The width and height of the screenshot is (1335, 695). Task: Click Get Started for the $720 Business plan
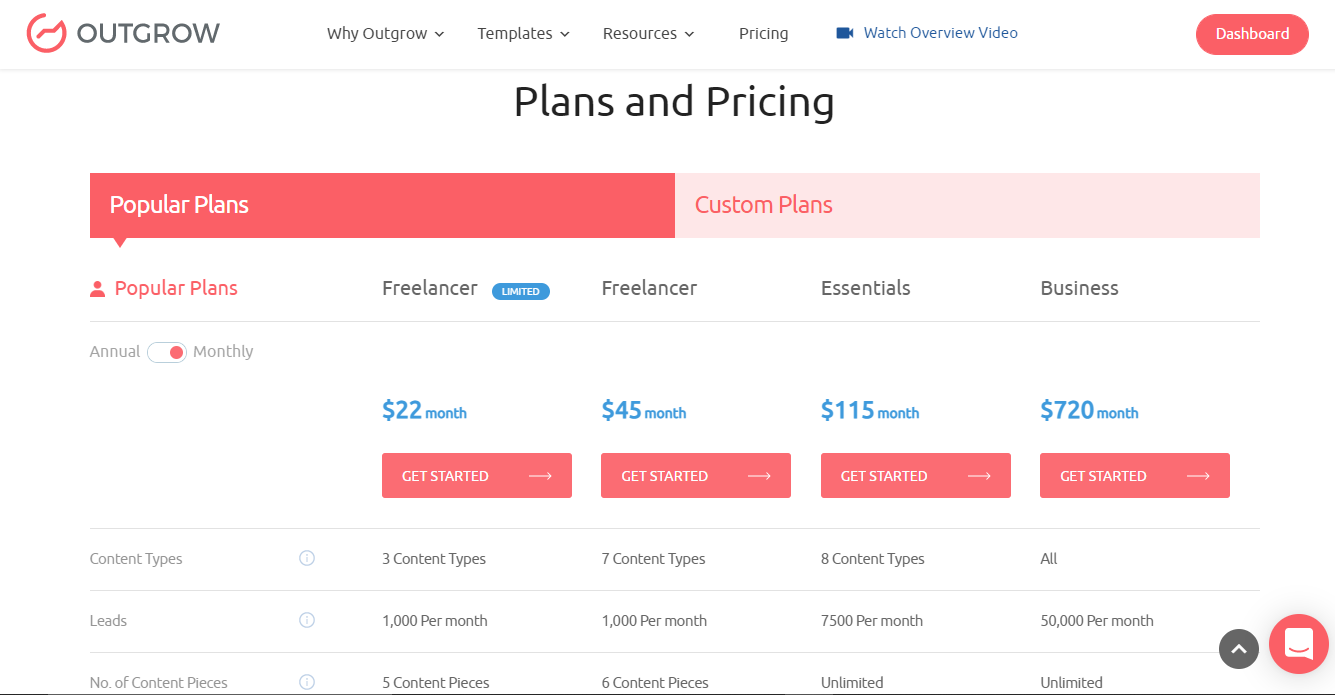(1134, 476)
